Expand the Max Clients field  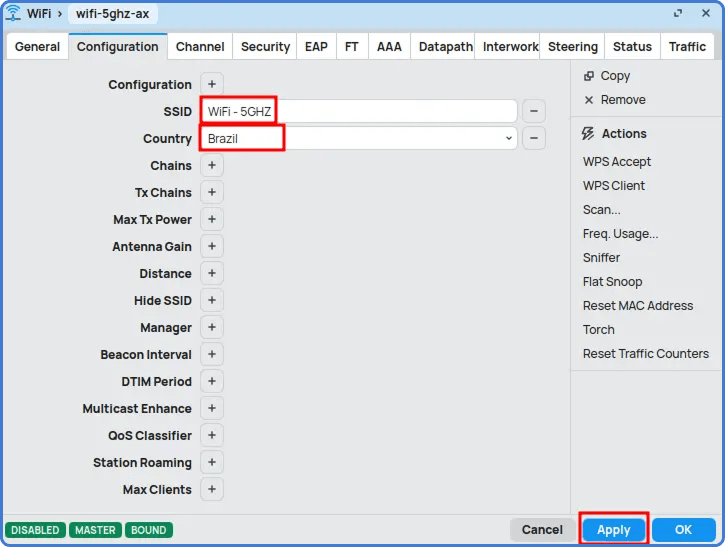[212, 489]
